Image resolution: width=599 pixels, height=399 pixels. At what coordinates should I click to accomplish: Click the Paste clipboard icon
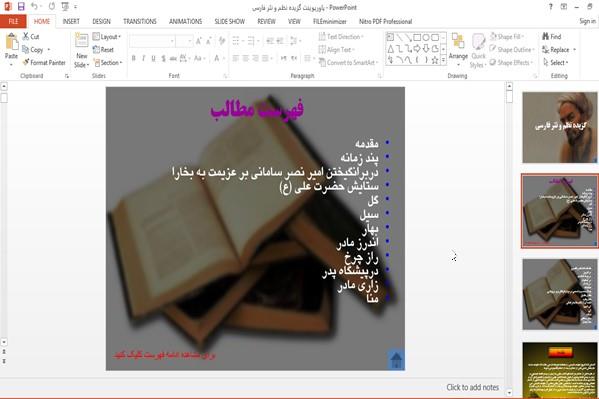pyautogui.click(x=11, y=42)
